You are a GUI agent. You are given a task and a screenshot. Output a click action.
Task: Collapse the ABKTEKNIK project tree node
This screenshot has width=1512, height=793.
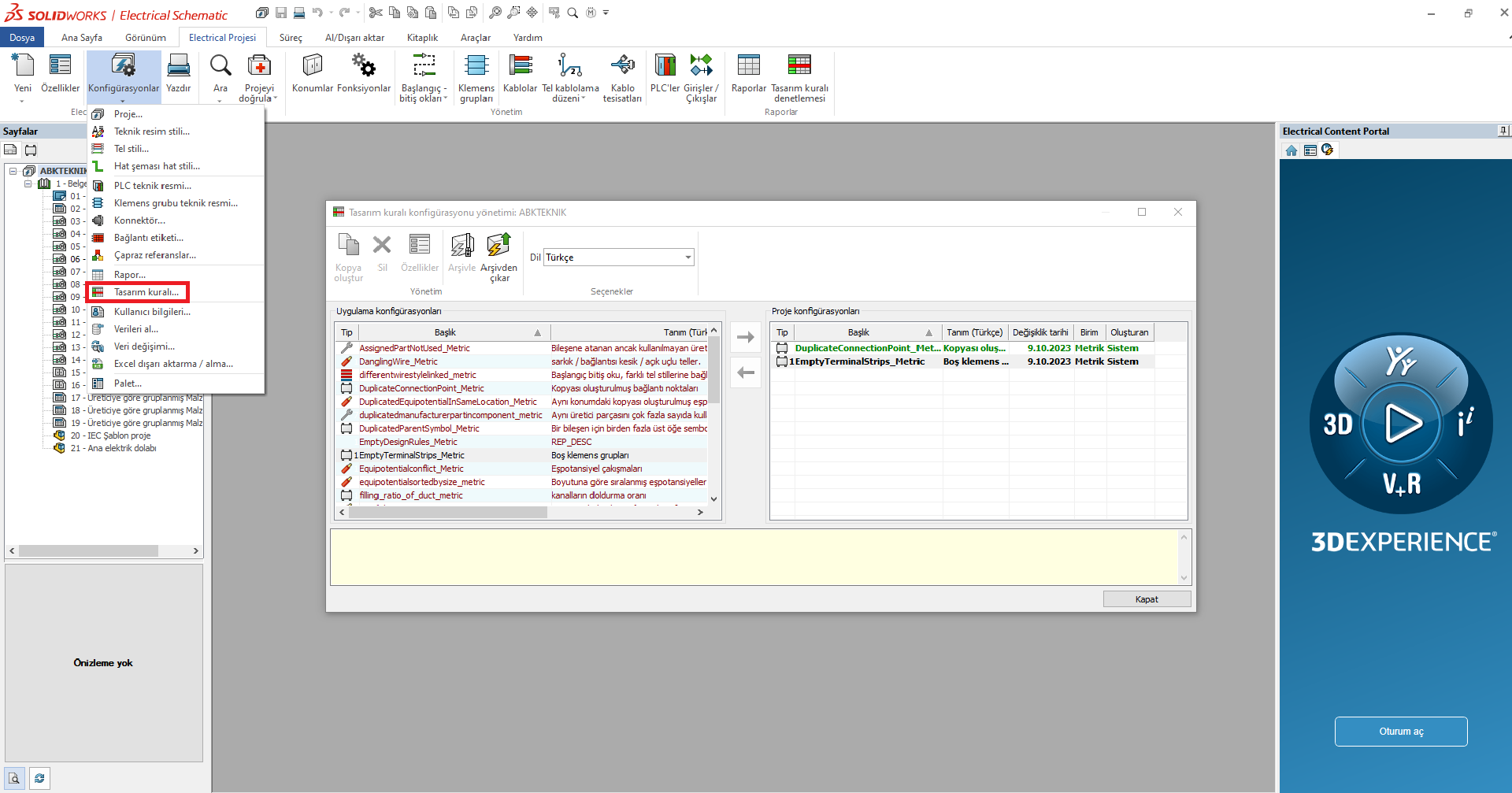click(x=13, y=171)
